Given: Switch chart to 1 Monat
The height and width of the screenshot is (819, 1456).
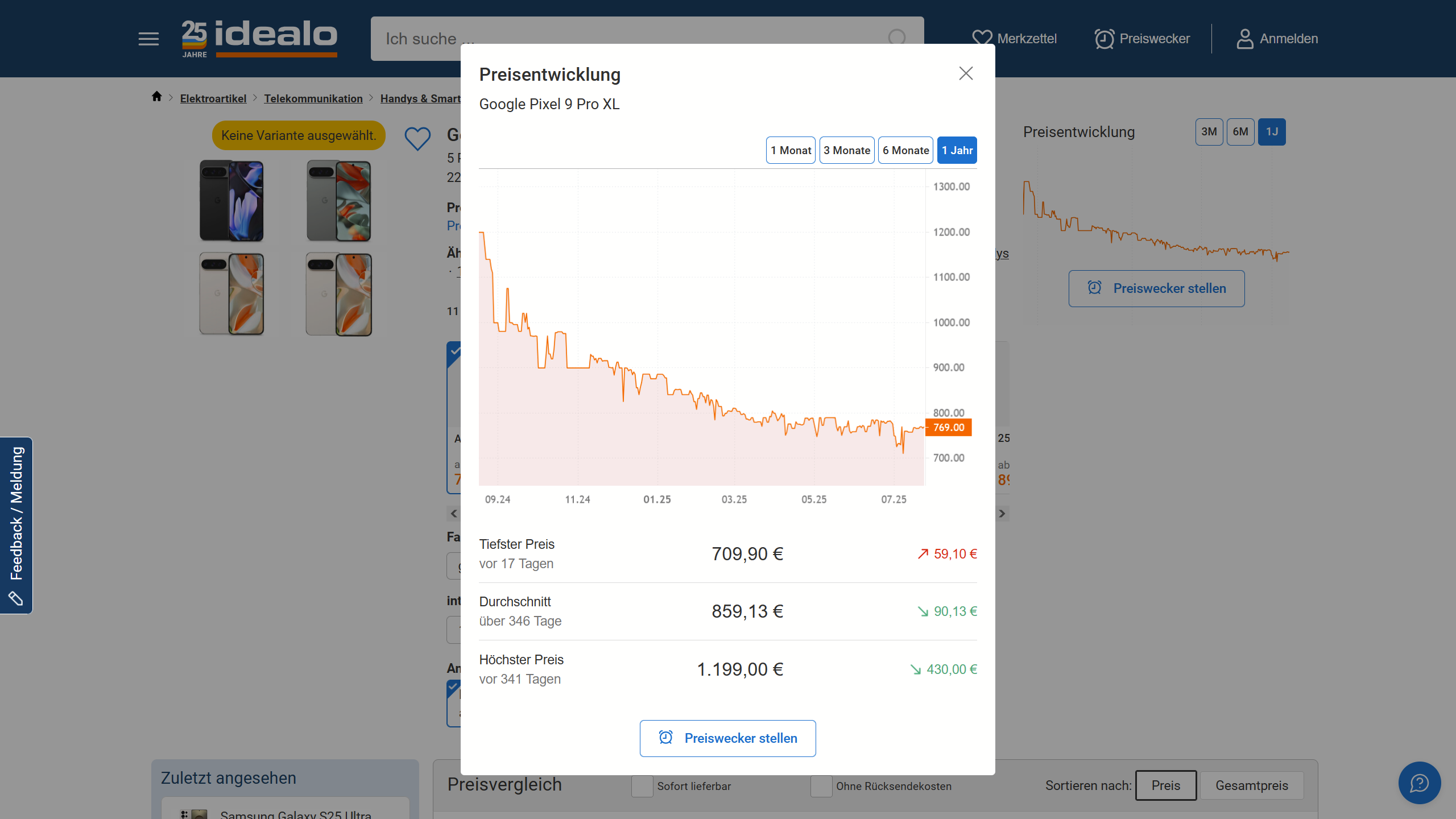Looking at the screenshot, I should 791,150.
